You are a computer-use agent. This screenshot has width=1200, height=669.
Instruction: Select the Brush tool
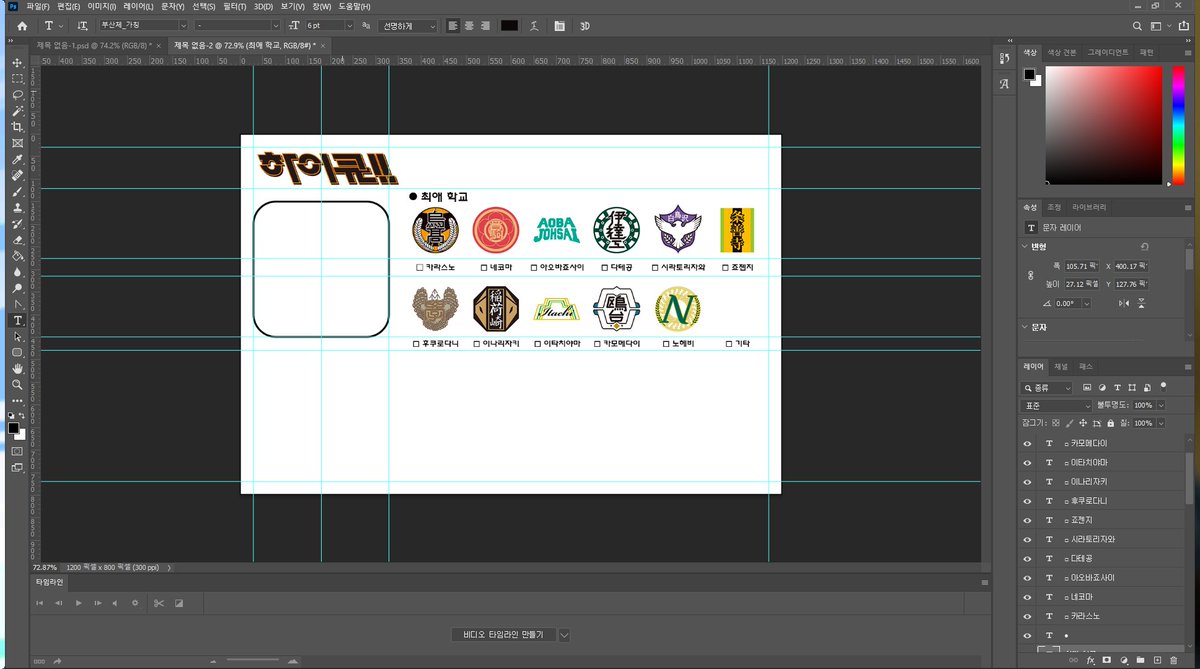click(17, 192)
